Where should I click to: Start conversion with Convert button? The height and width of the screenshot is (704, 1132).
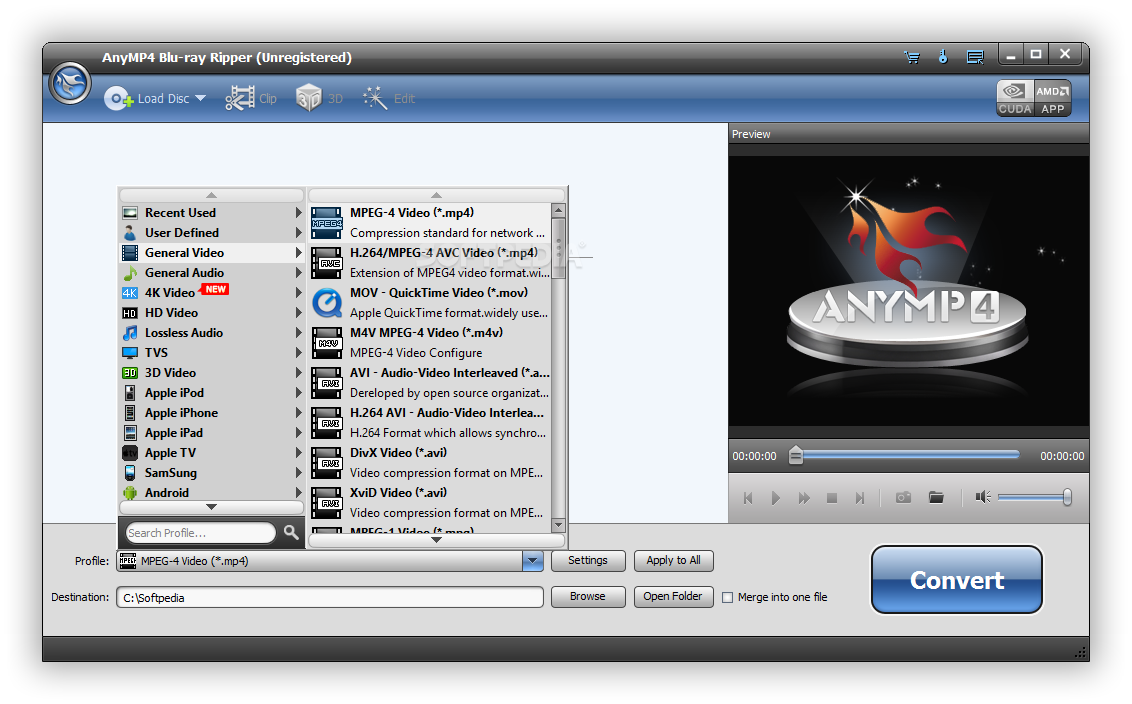point(957,580)
